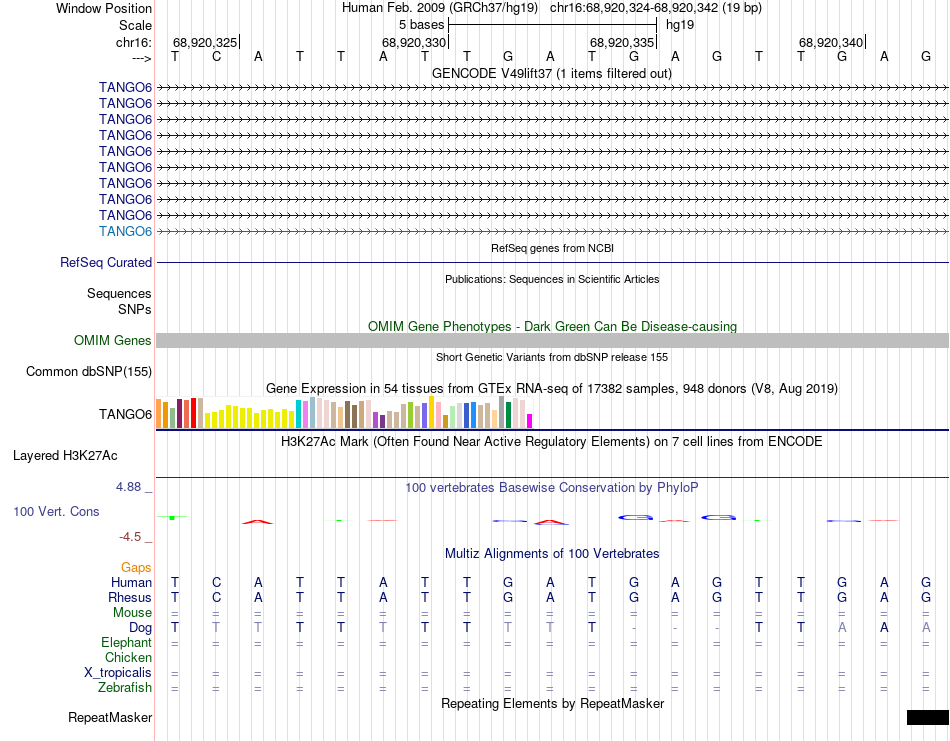Select the Common dbSNP(155) track label
This screenshot has width=950, height=741.
click(x=89, y=371)
